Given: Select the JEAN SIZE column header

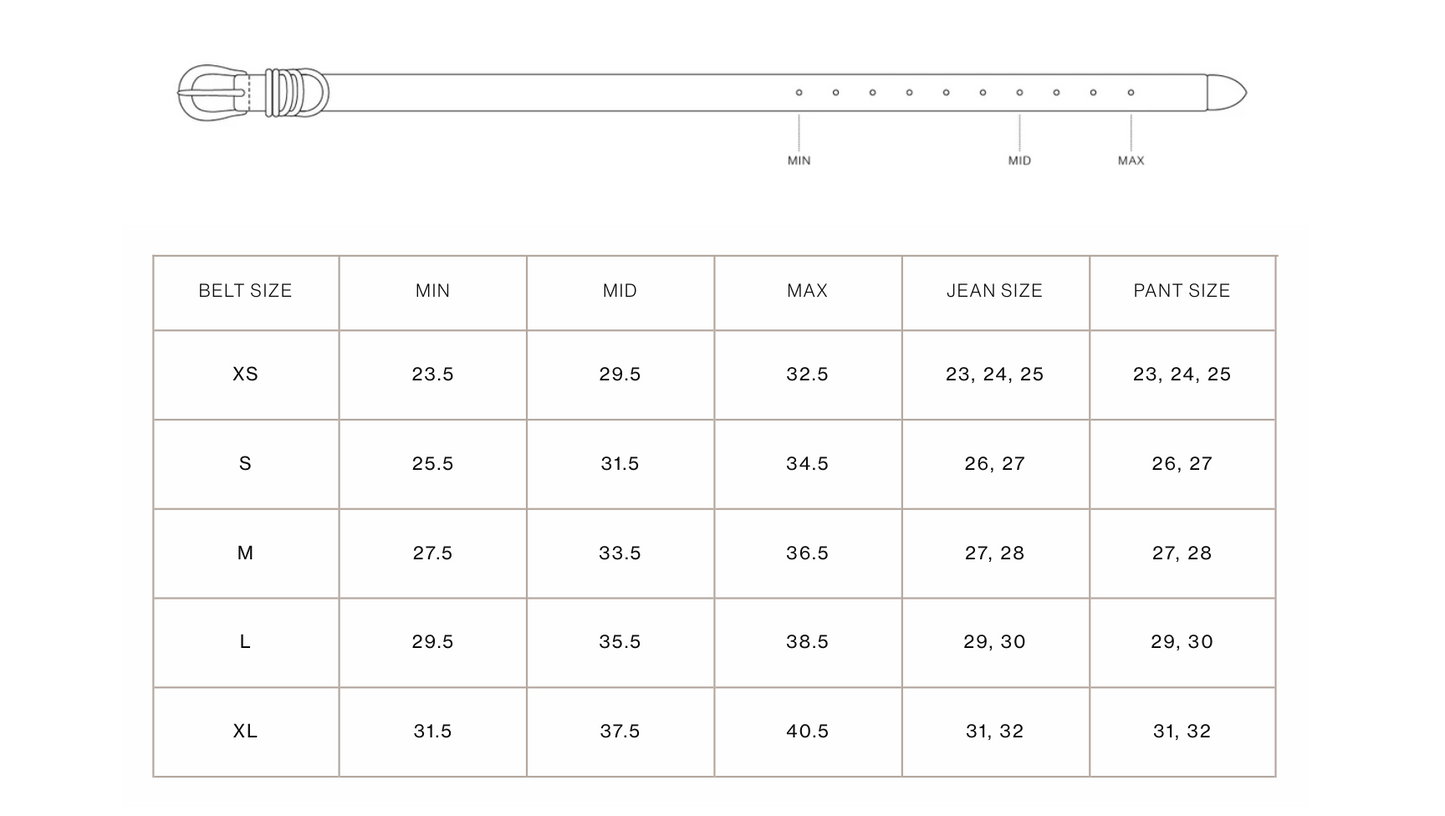Looking at the screenshot, I should coord(995,291).
